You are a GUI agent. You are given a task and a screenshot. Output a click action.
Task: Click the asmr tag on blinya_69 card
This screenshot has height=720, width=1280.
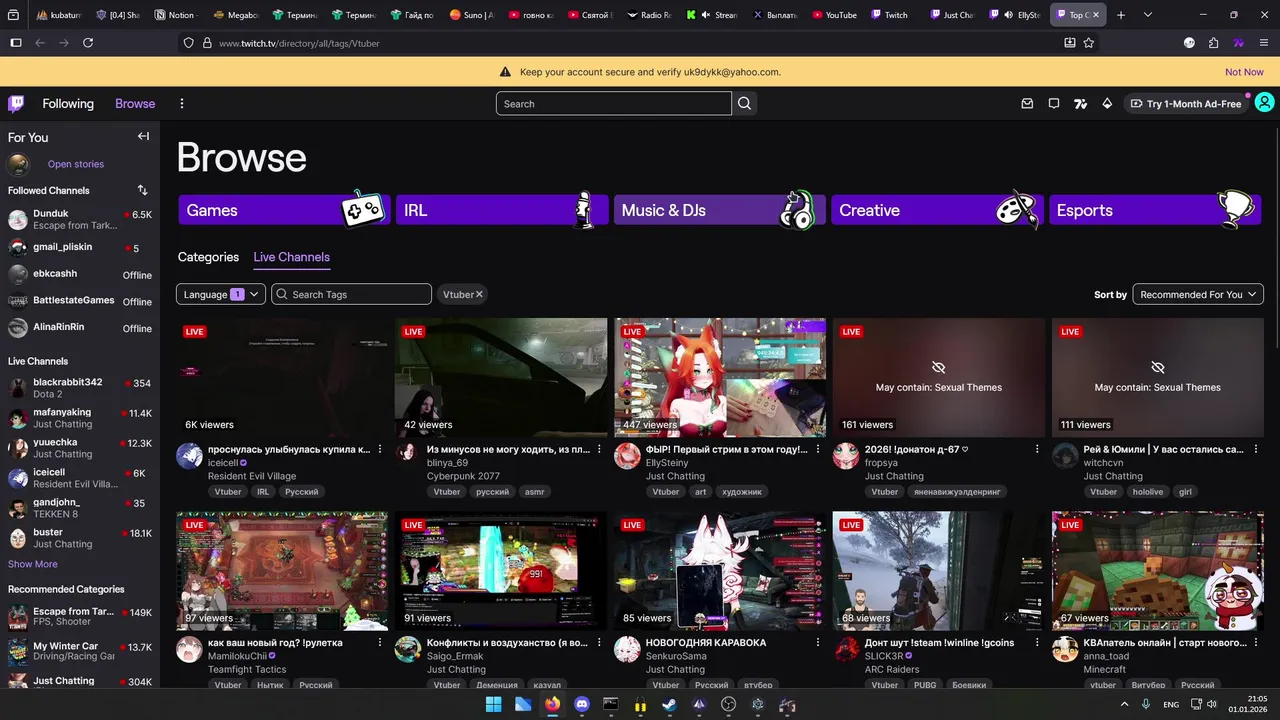535,492
